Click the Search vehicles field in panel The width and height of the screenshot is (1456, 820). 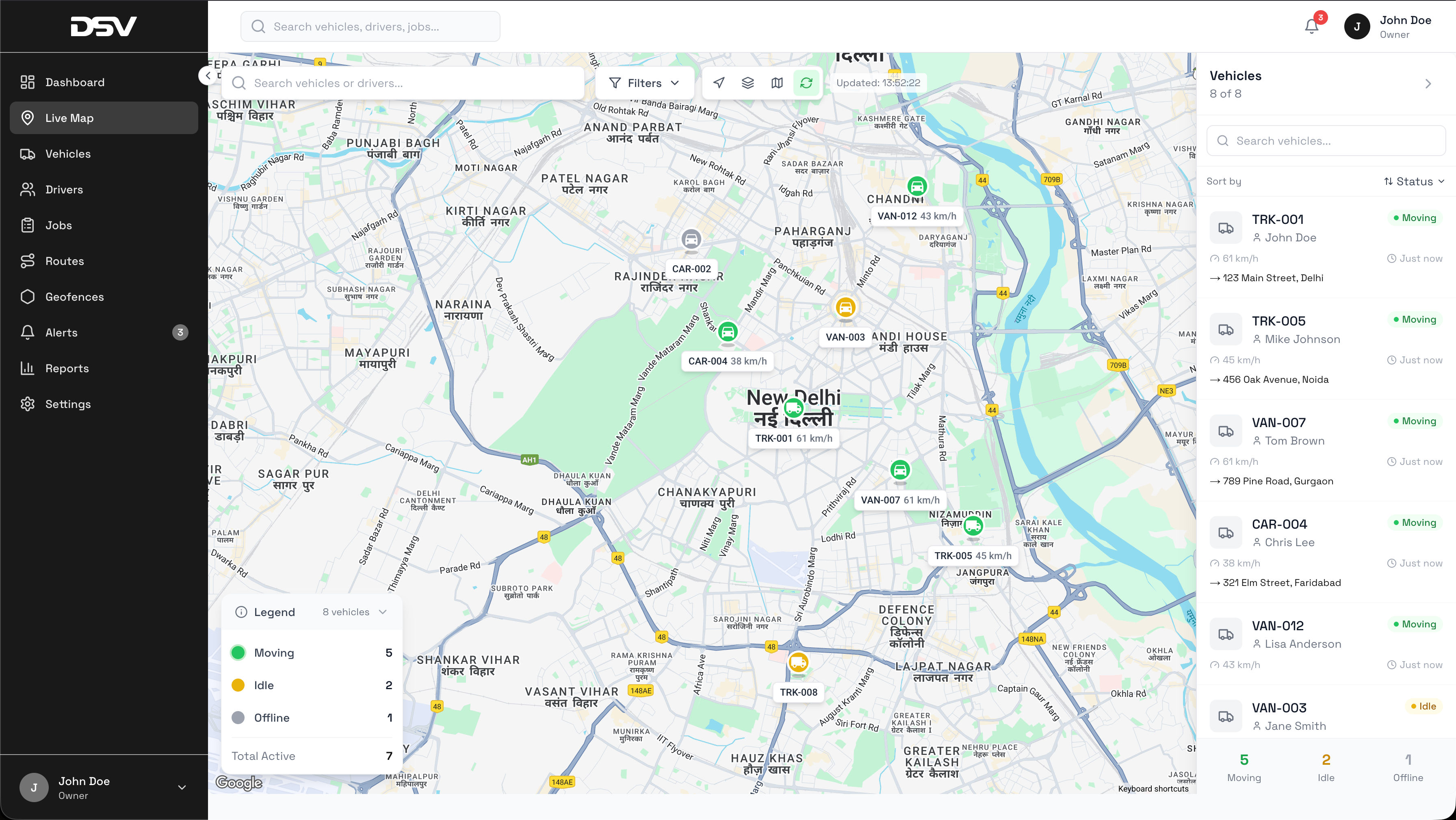pos(1326,141)
